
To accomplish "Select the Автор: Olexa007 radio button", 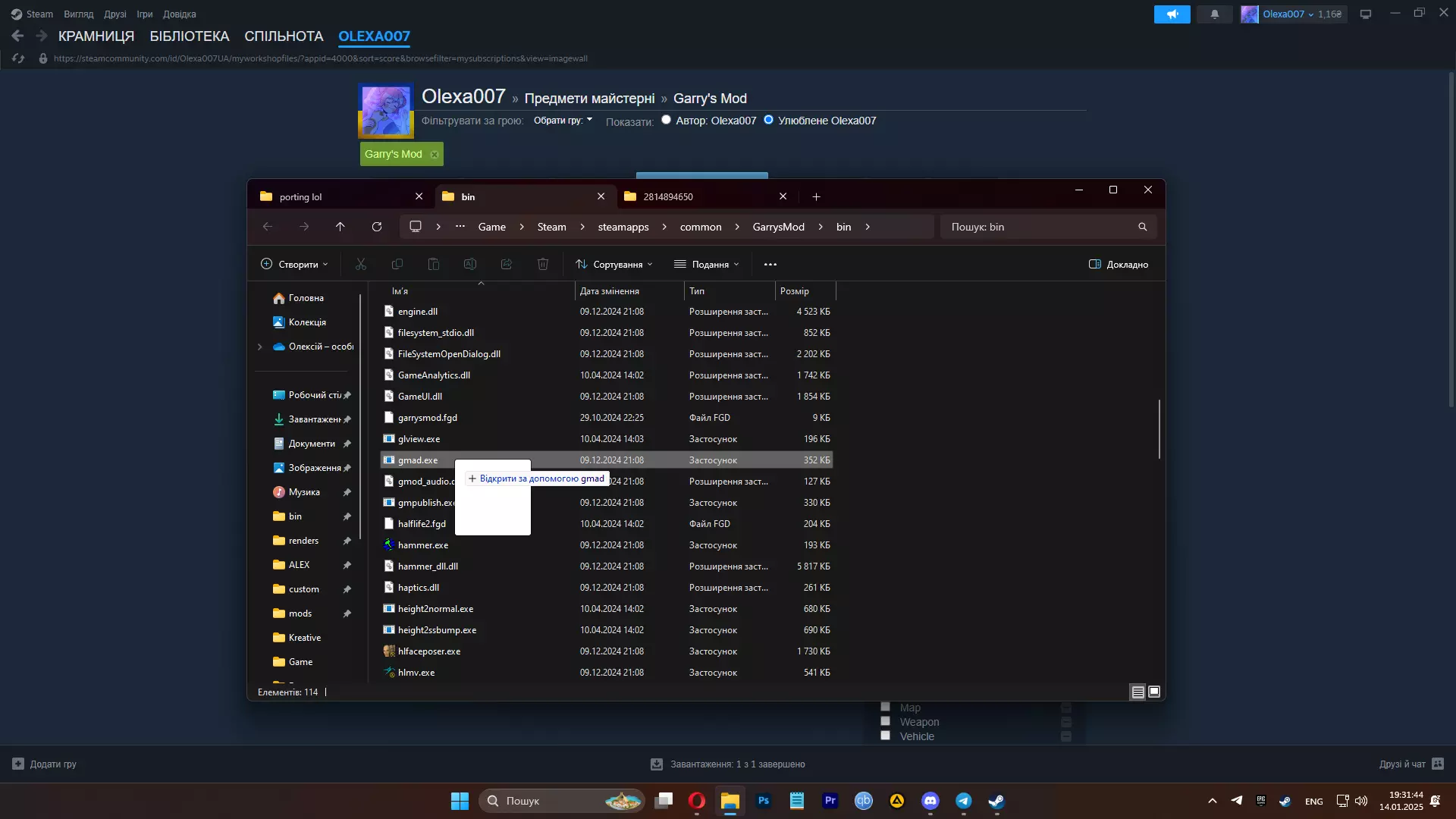I will [666, 120].
